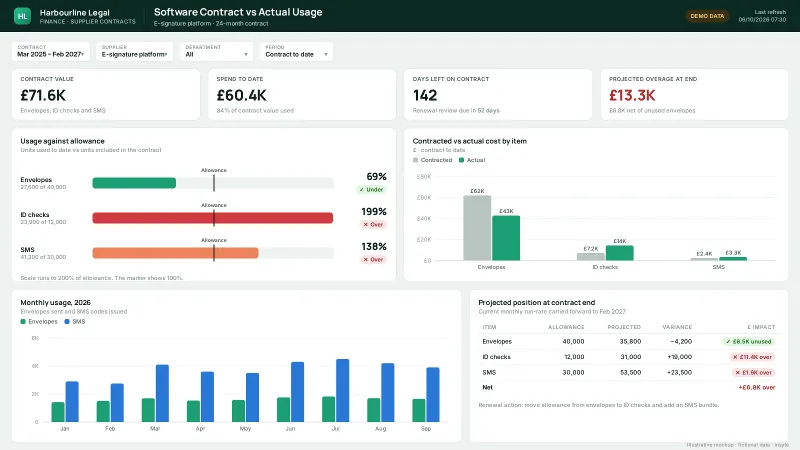Click the Over badge beside 199%
800x450 pixels.
tap(373, 224)
